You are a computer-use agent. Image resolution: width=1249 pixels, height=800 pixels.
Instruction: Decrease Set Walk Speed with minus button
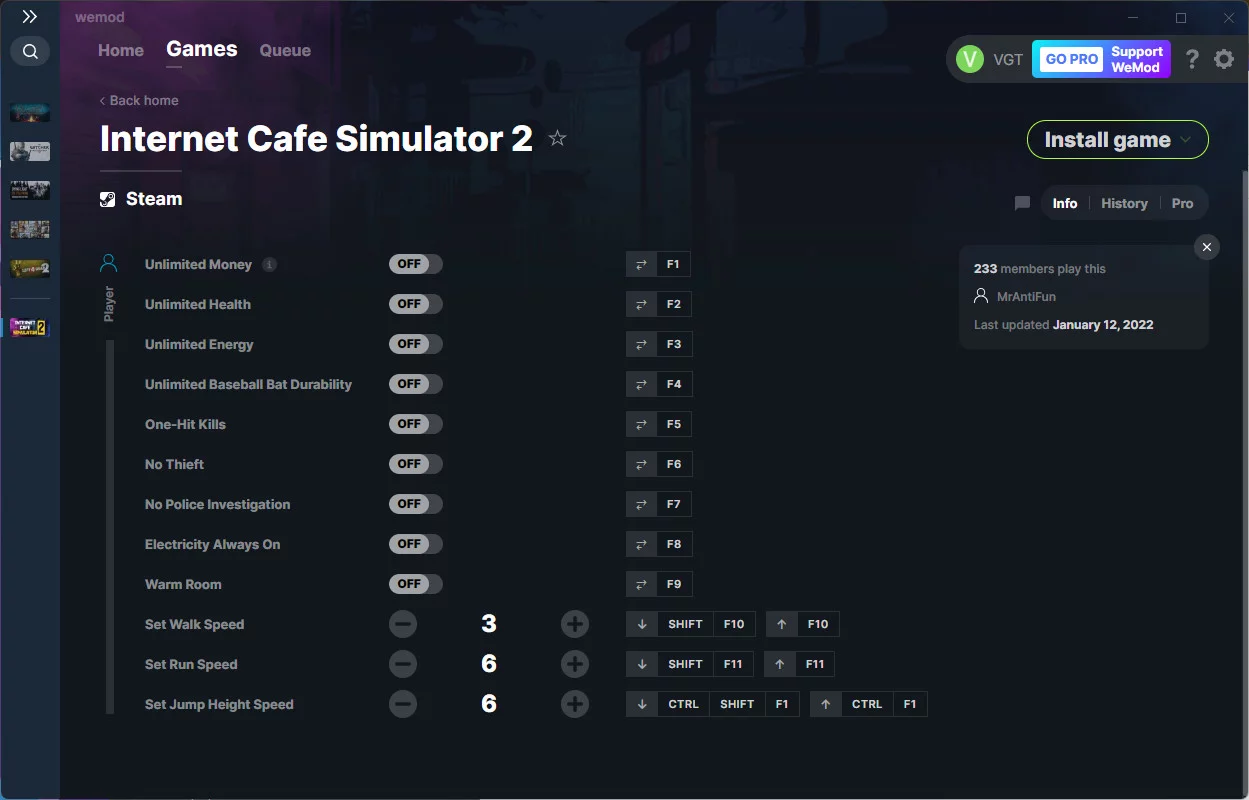(403, 625)
